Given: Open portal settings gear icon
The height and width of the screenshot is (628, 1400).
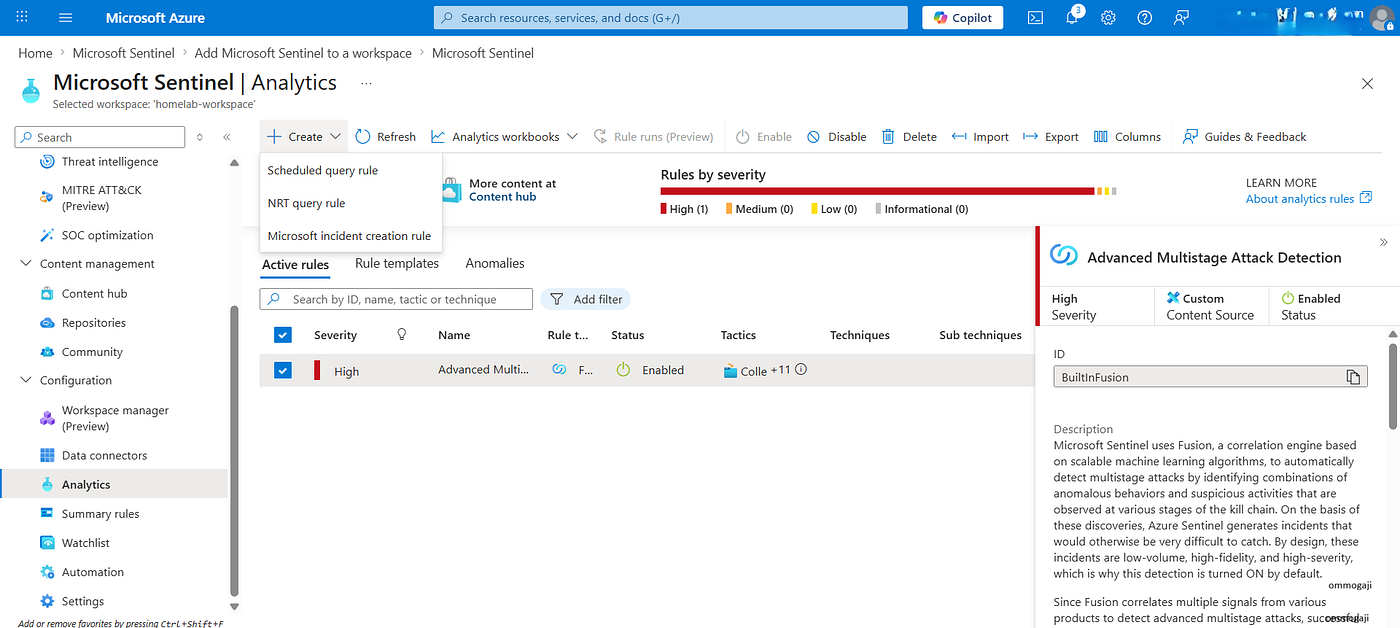Looking at the screenshot, I should pyautogui.click(x=1108, y=18).
